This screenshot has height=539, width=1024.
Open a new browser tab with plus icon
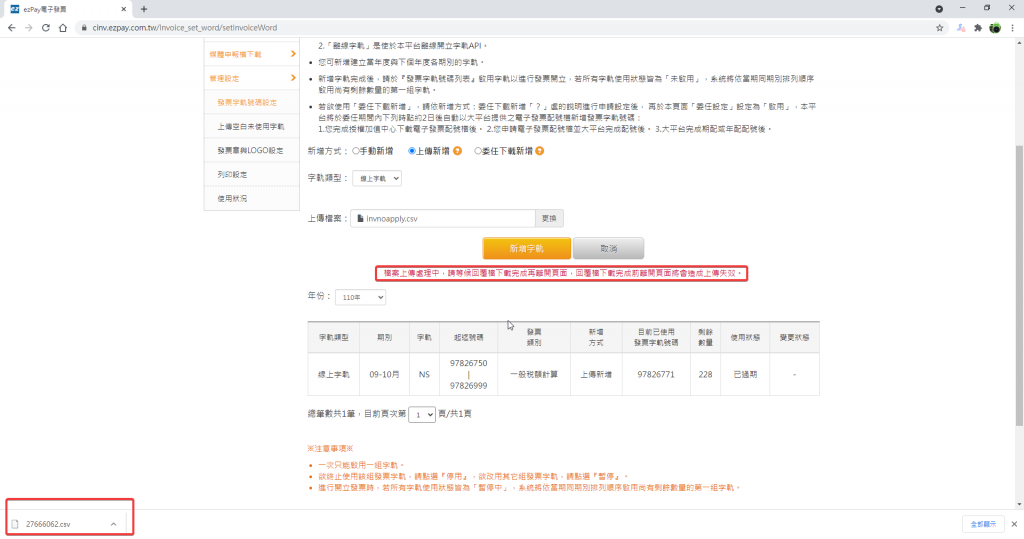click(144, 8)
